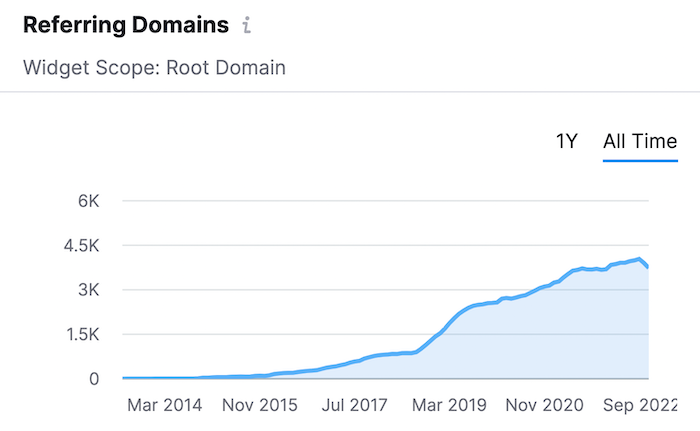Click the Widget Scope: Root Domain text
The image size is (700, 431).
point(154,68)
